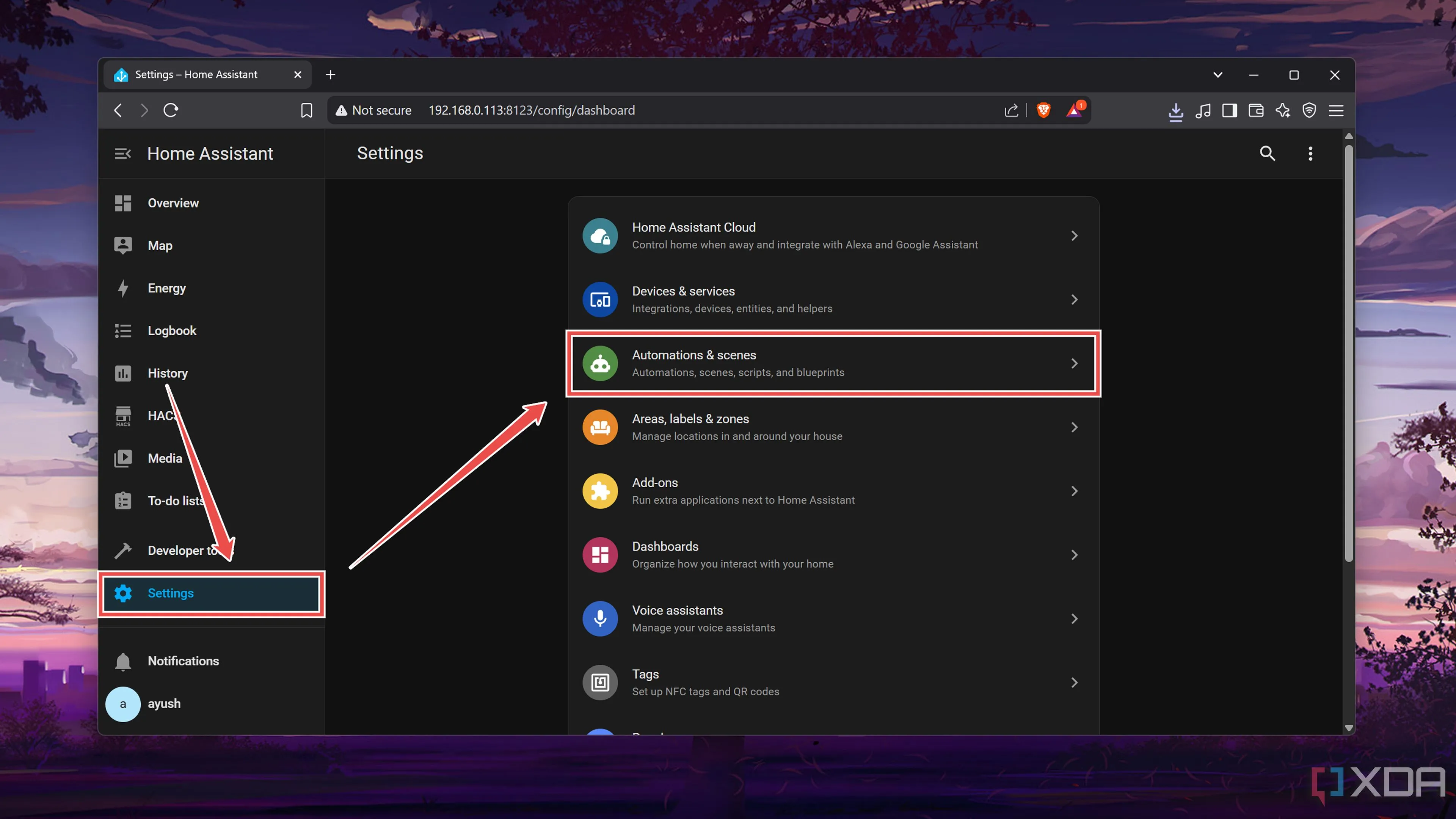
Task: Bookmark this page with the bookmark icon
Action: click(306, 110)
